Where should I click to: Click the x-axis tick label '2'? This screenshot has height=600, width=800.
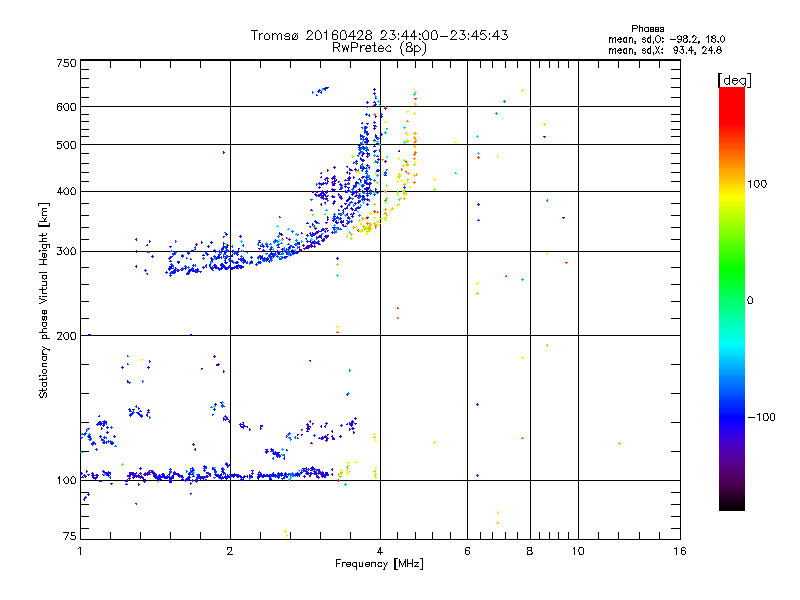point(230,551)
